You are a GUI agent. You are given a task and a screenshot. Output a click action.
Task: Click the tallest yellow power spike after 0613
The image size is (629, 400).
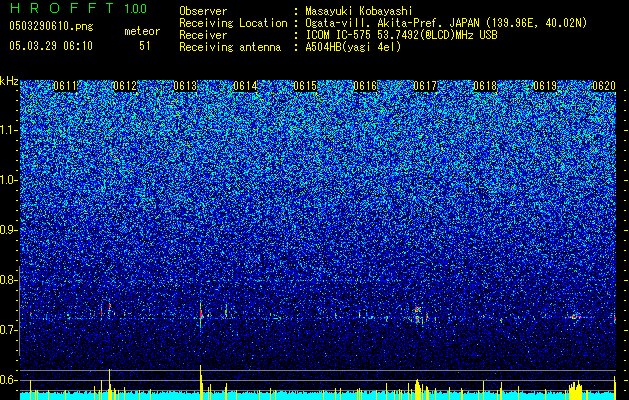point(201,382)
